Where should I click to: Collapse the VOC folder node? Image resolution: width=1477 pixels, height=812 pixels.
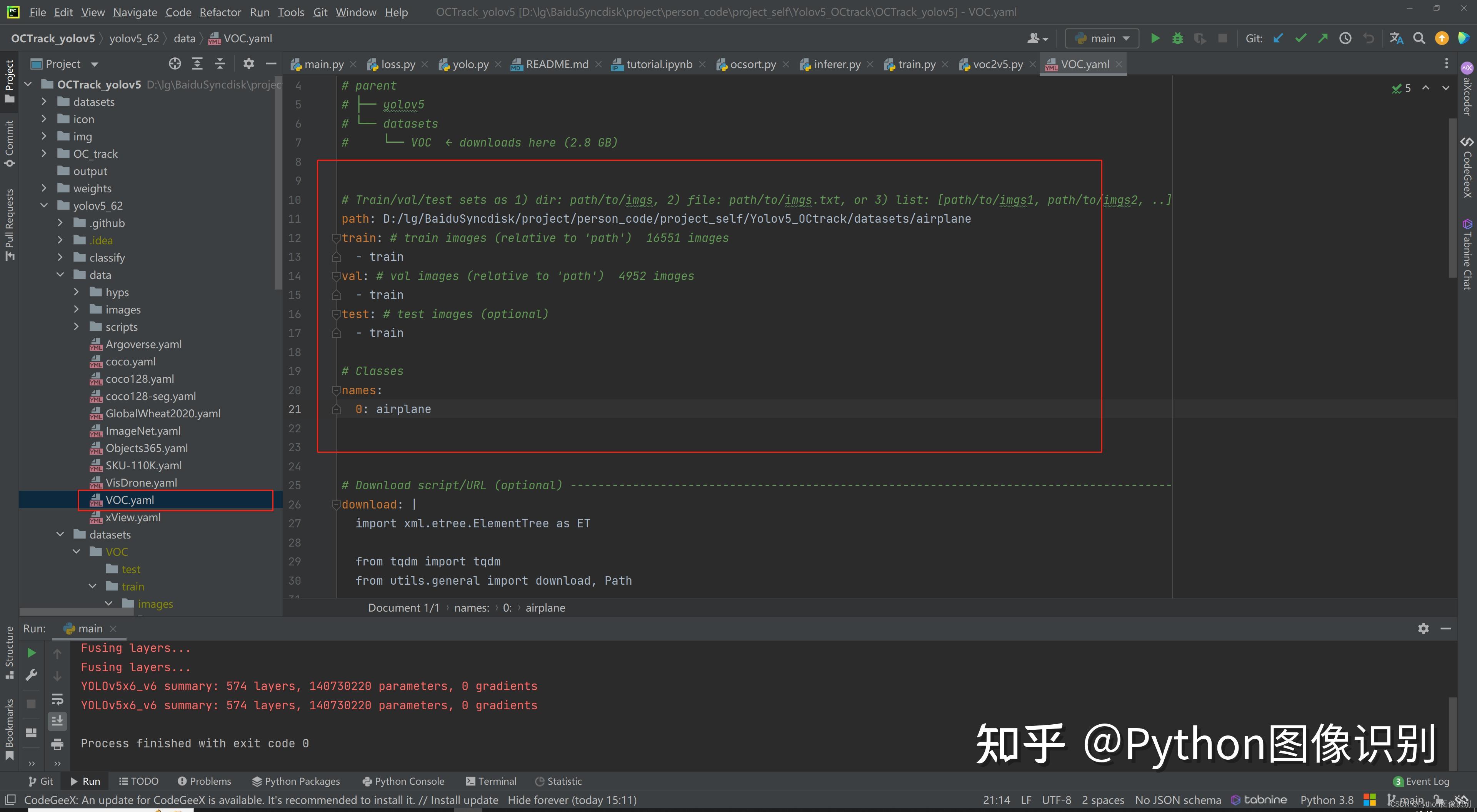(x=77, y=551)
